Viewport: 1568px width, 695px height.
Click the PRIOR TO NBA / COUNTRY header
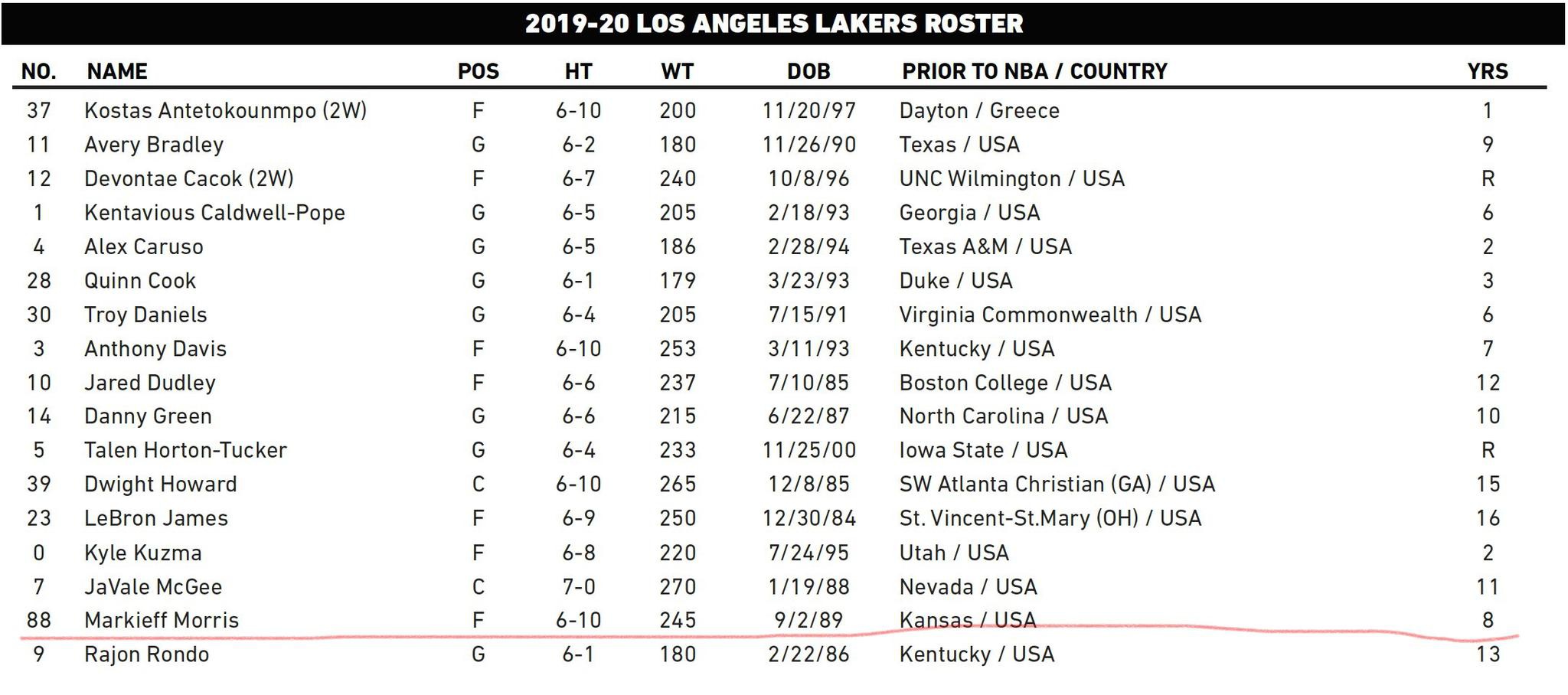(1034, 71)
